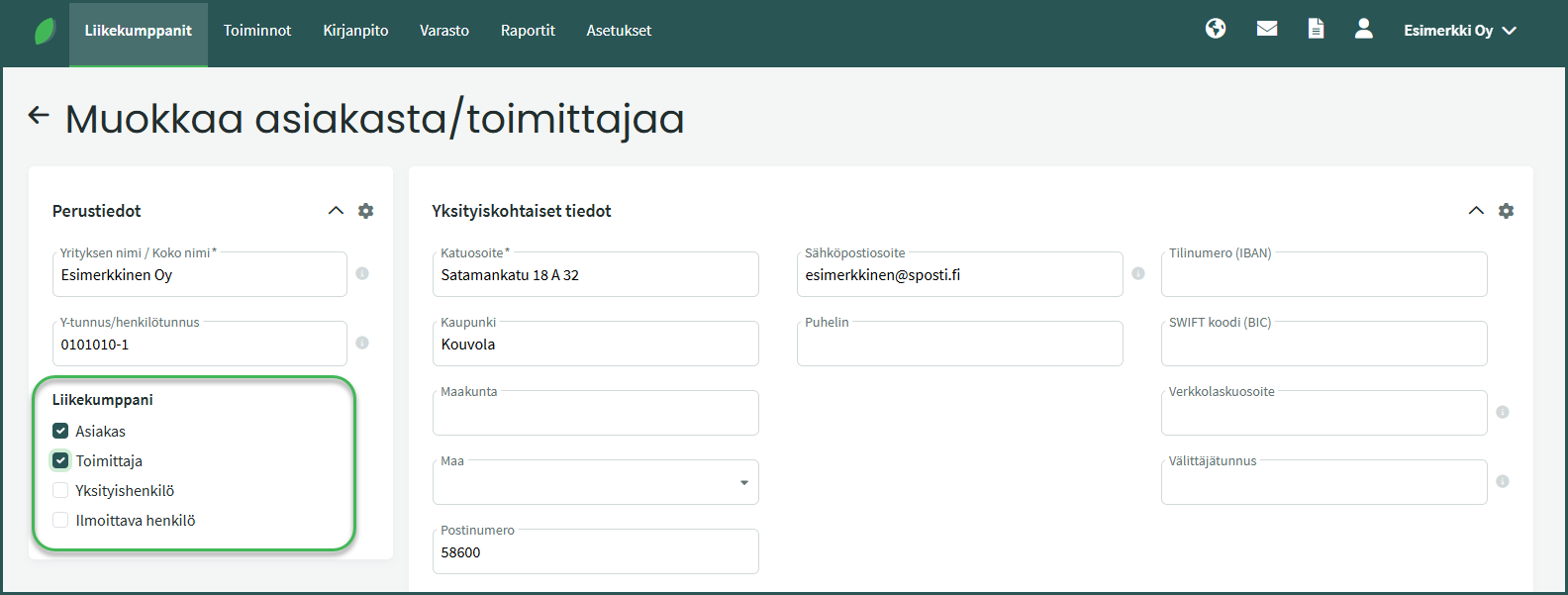The image size is (1568, 595).
Task: Open the user profile icon
Action: point(1364,29)
